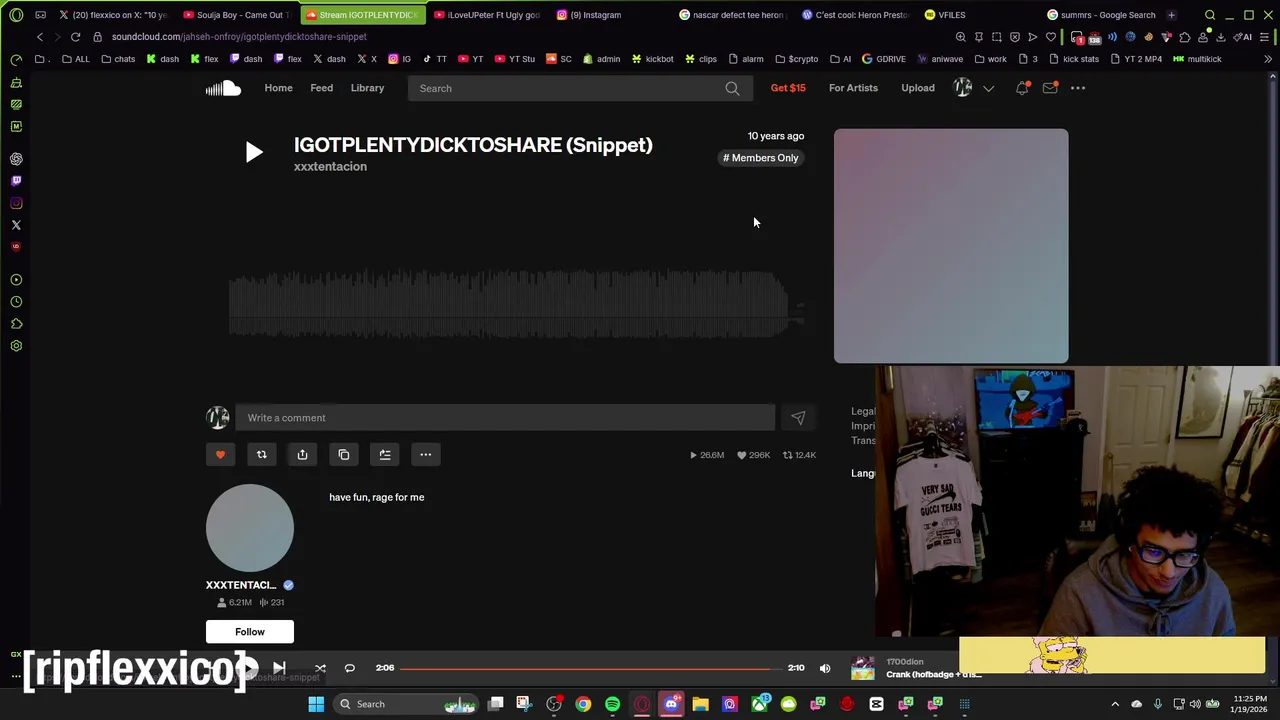View the 231 tracks count
The image size is (1280, 720).
coord(272,602)
